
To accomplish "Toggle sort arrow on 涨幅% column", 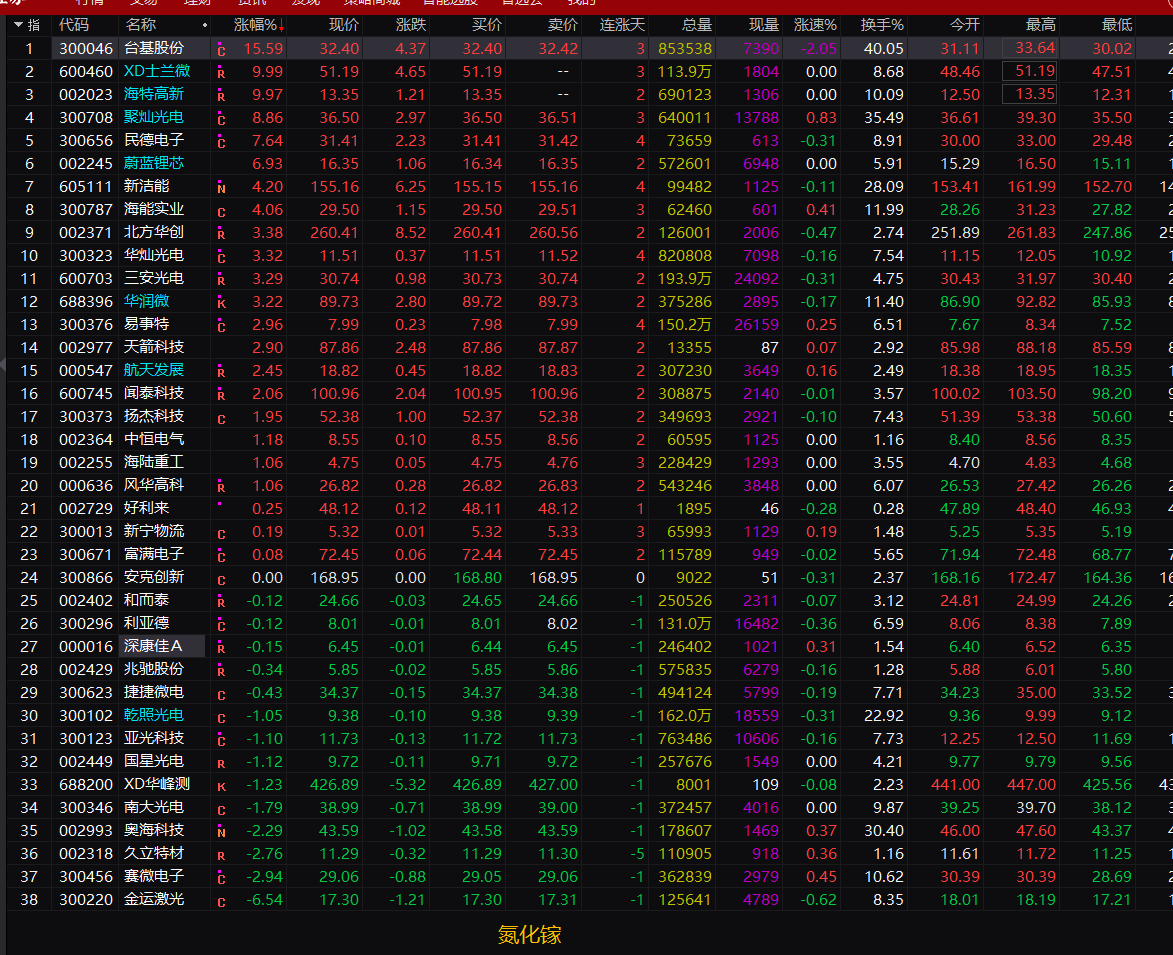I will [281, 26].
